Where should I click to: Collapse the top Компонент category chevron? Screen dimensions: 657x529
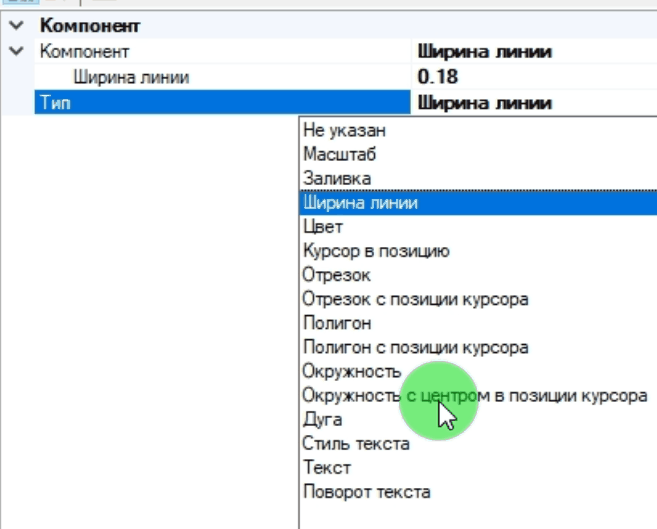pyautogui.click(x=14, y=26)
